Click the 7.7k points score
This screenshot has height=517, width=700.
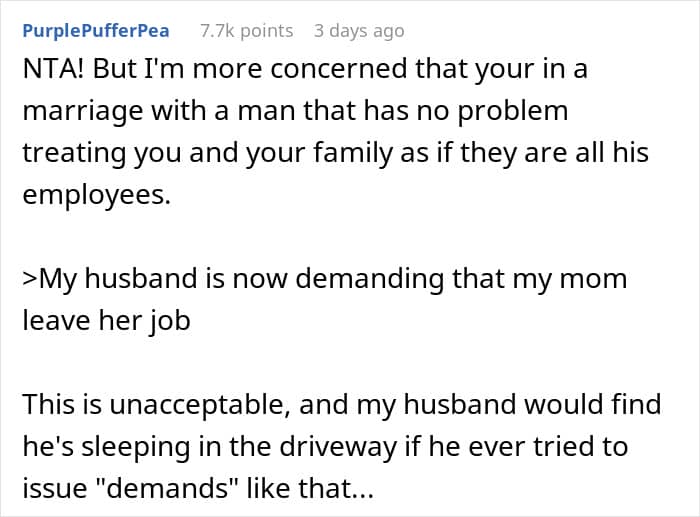click(x=246, y=31)
